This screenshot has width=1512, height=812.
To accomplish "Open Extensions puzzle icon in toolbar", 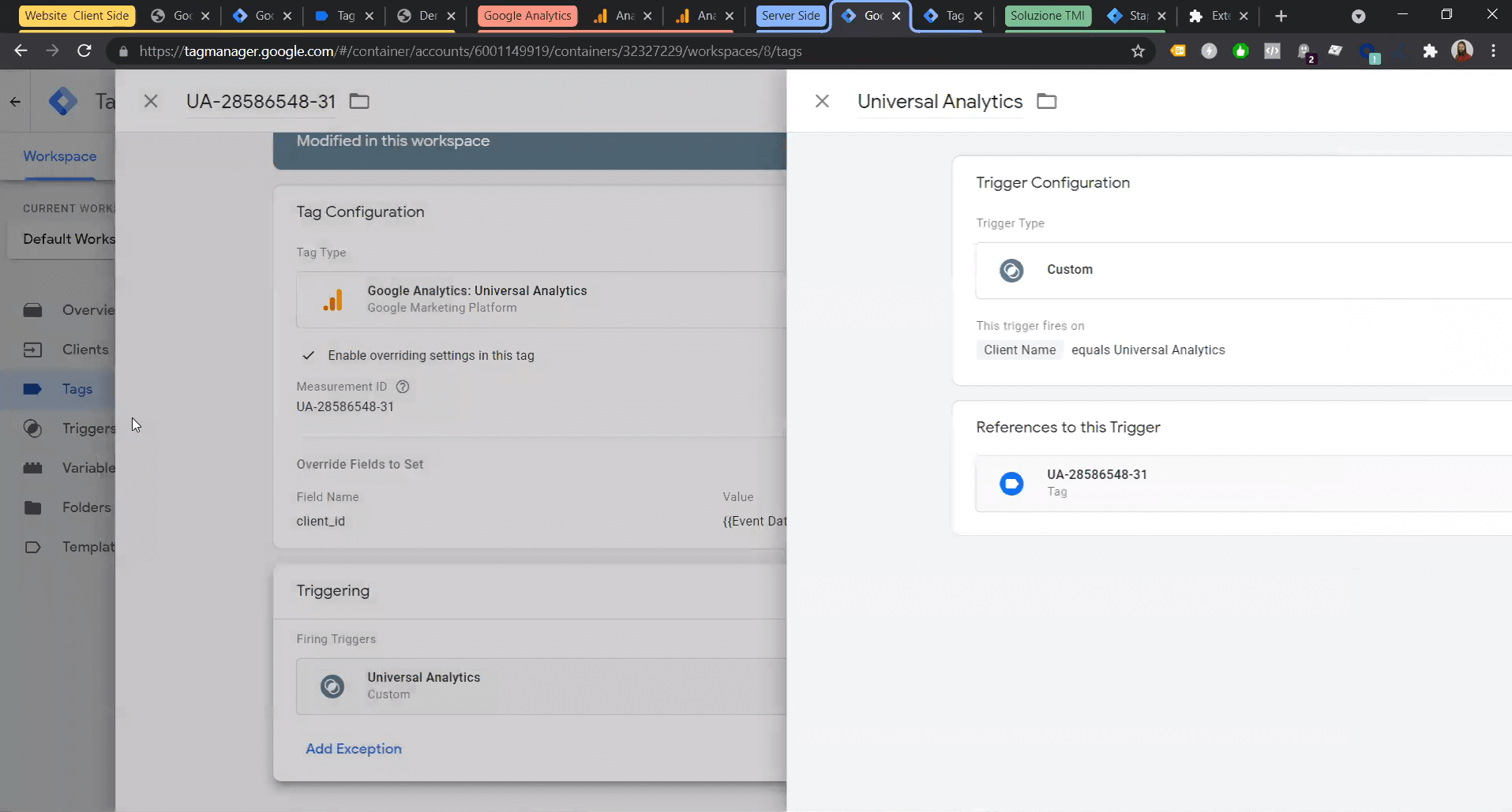I will (1430, 51).
